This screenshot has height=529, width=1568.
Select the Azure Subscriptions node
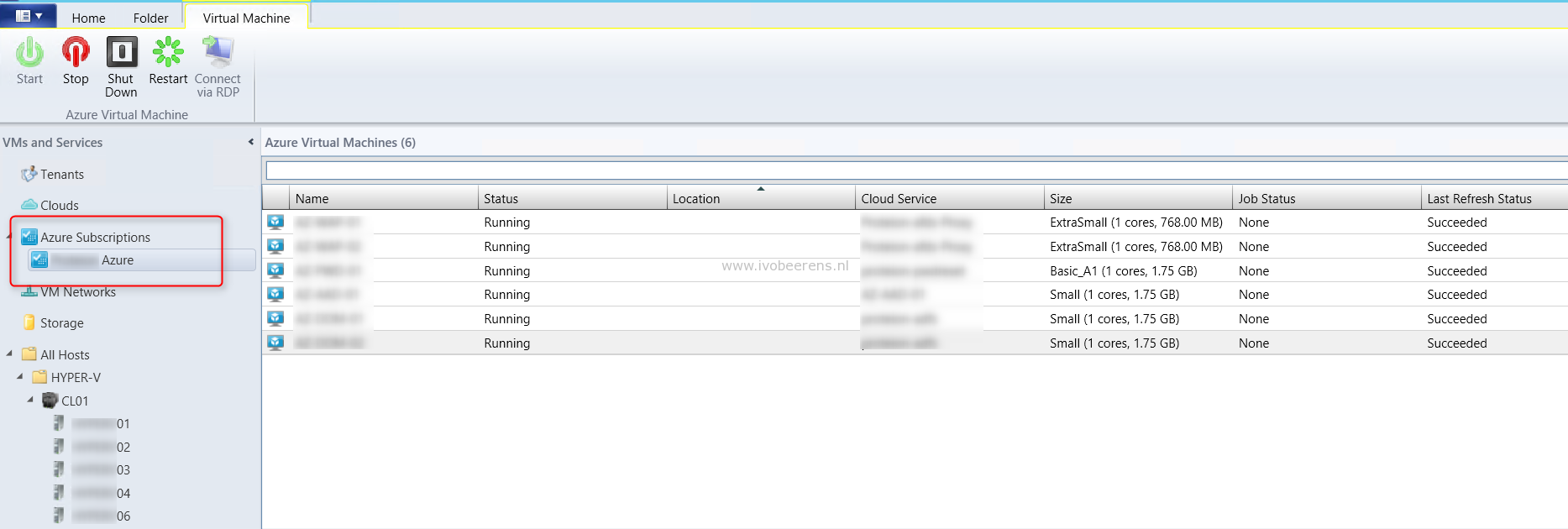(x=96, y=238)
